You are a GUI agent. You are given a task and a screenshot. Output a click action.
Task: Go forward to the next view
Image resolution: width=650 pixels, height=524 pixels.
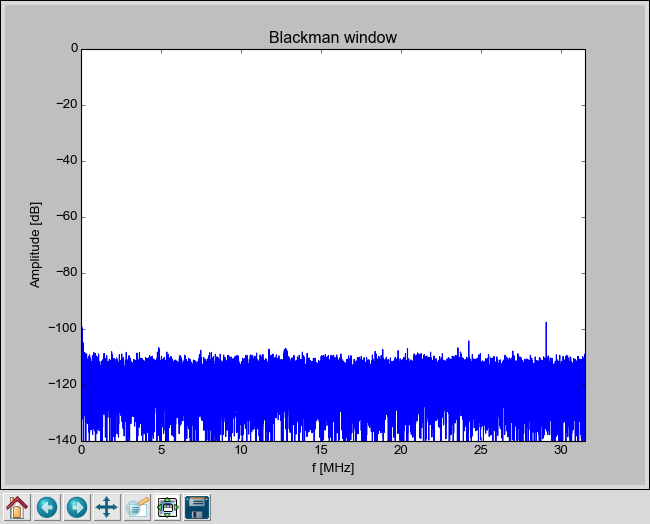click(x=77, y=507)
